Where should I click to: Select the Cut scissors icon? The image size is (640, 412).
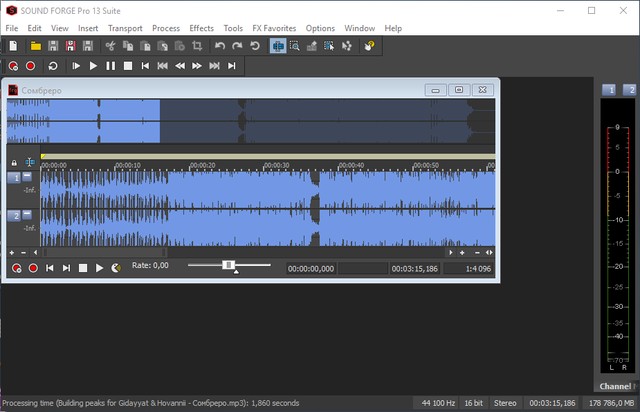pyautogui.click(x=110, y=46)
